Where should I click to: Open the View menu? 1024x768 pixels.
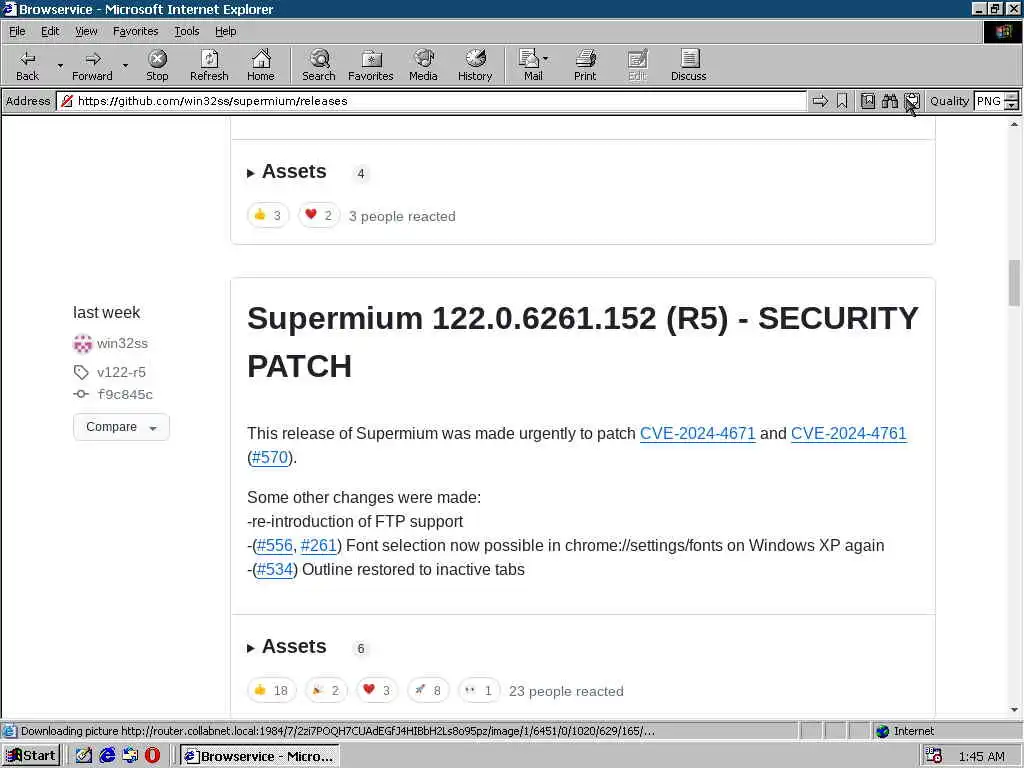tap(86, 31)
